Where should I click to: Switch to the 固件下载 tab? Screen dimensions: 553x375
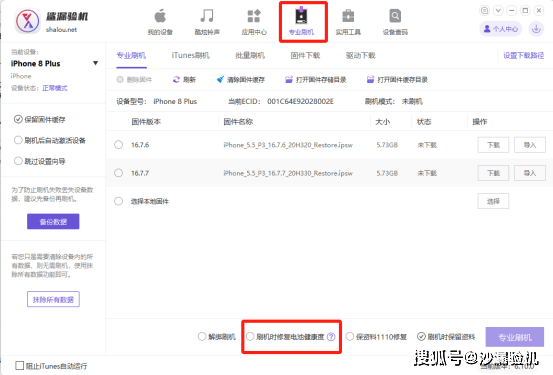click(305, 56)
